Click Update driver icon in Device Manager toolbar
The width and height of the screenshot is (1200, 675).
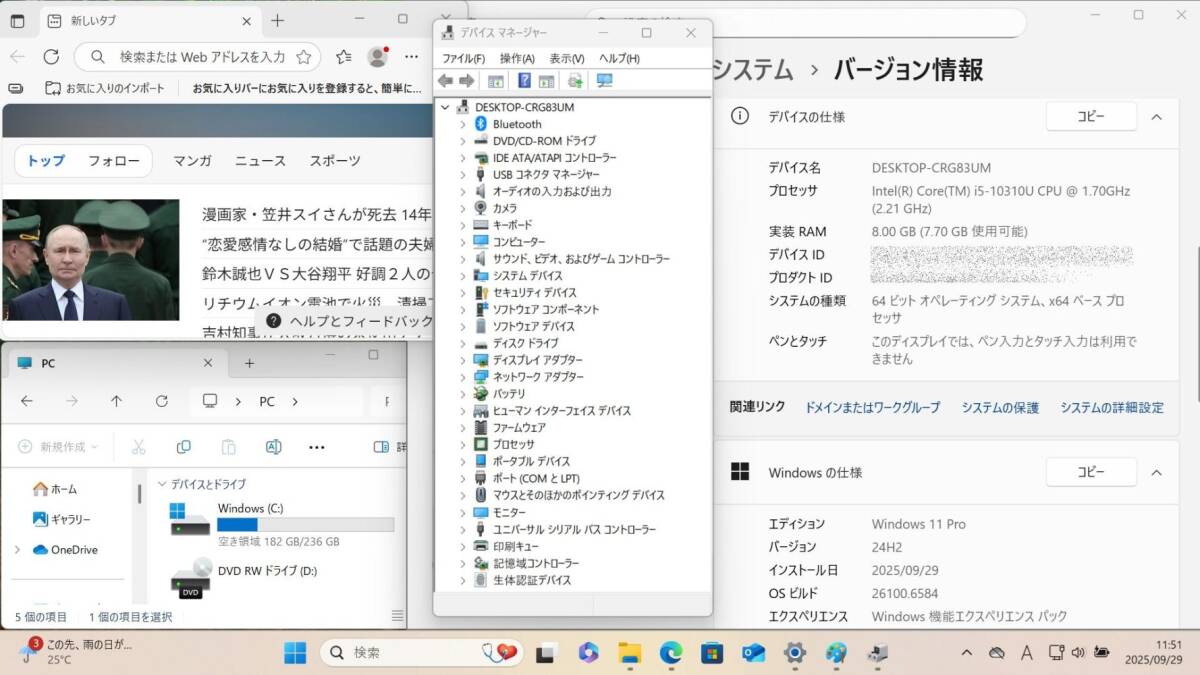tap(574, 81)
